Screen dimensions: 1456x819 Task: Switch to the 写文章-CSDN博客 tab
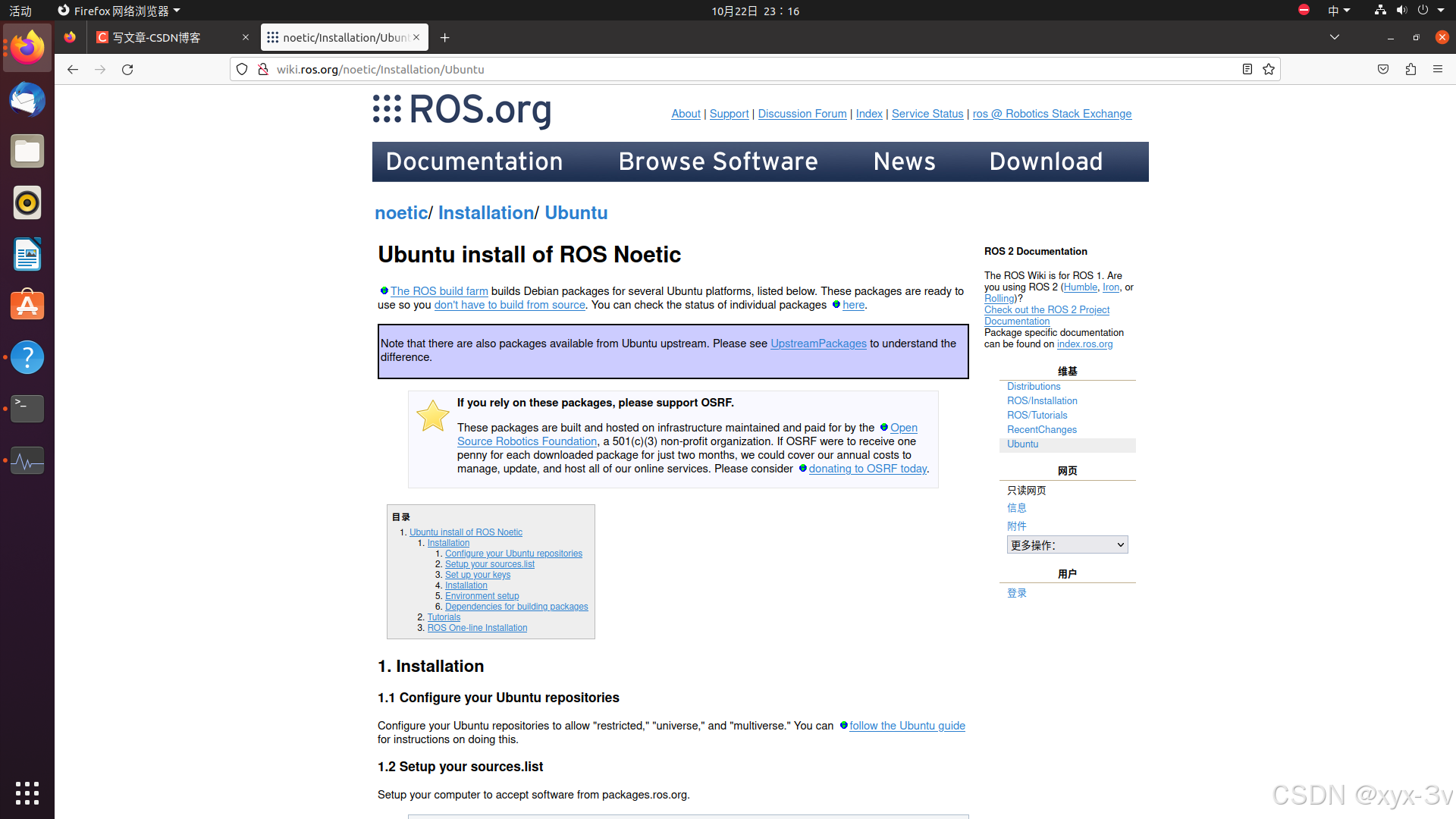(x=173, y=37)
